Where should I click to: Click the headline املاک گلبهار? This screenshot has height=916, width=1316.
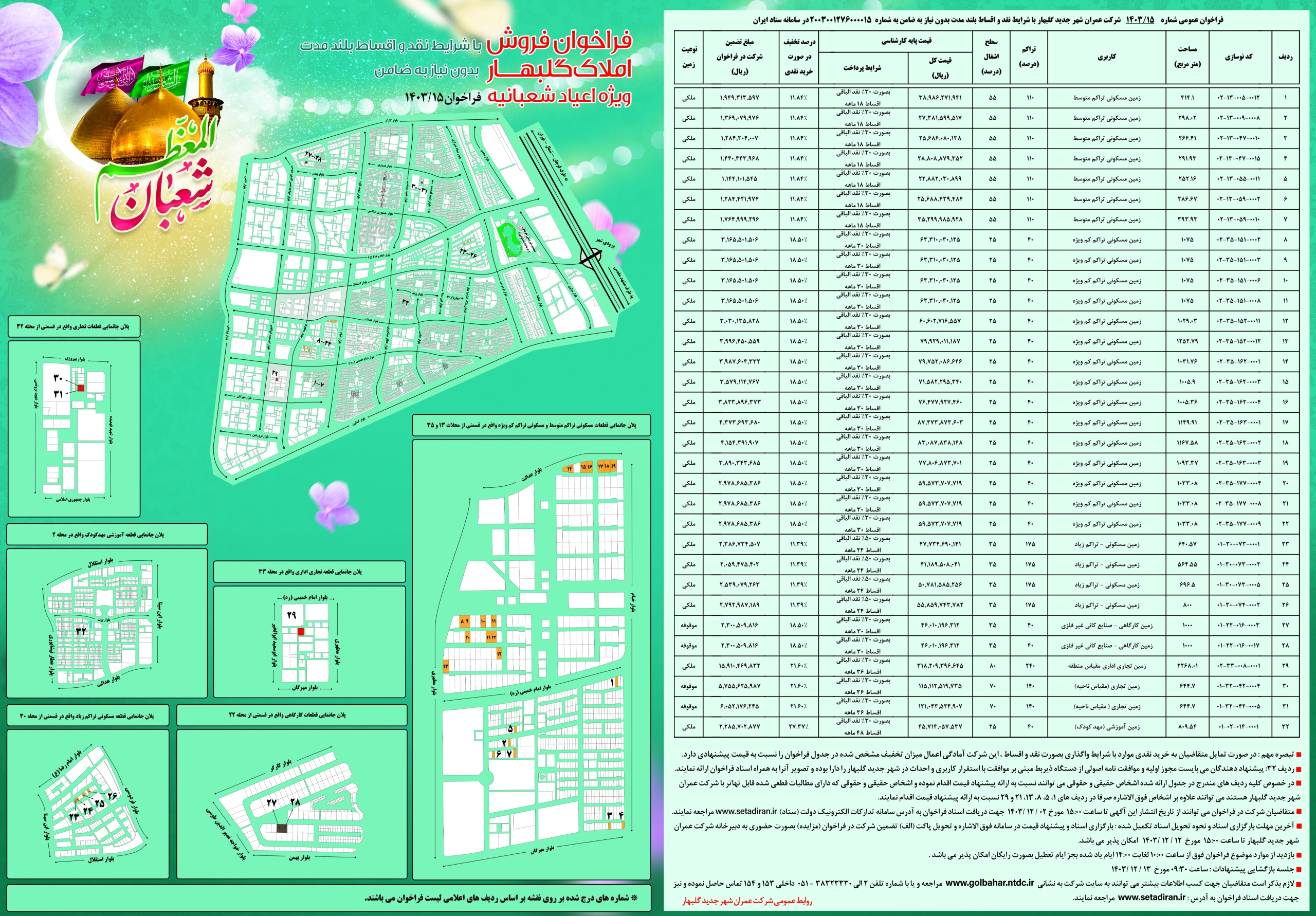[x=560, y=69]
